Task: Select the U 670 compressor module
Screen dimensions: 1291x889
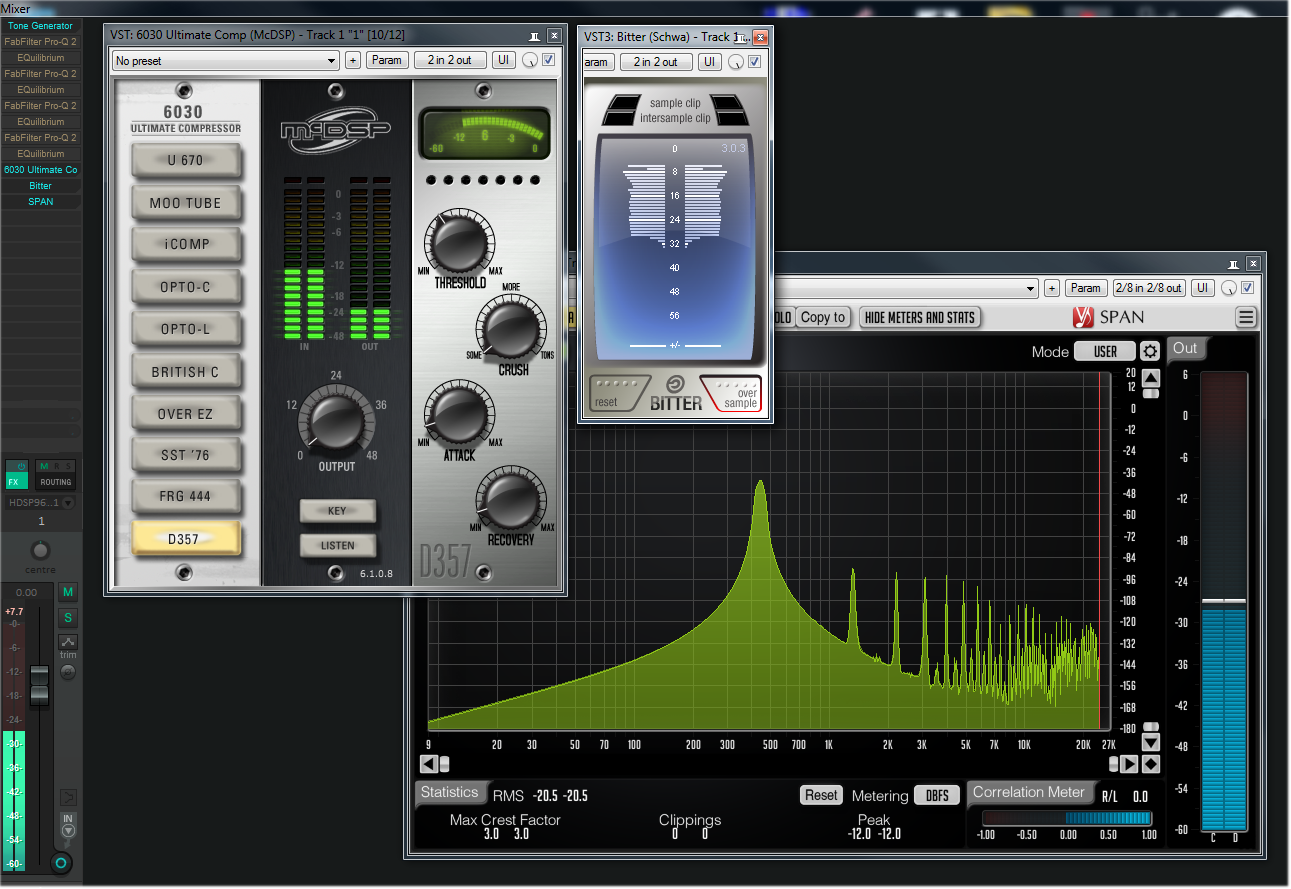Action: point(186,160)
